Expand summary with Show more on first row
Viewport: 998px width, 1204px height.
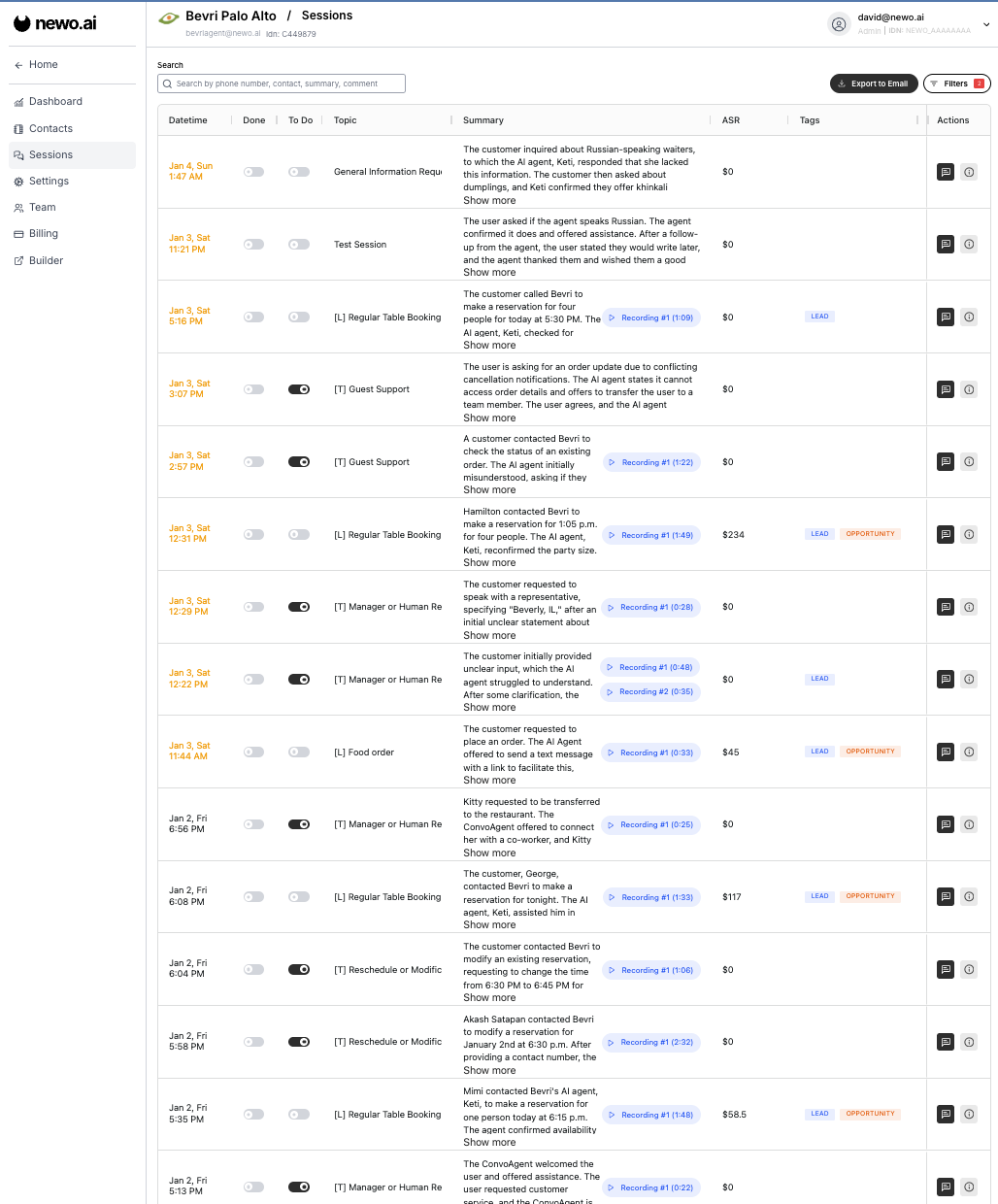click(489, 200)
